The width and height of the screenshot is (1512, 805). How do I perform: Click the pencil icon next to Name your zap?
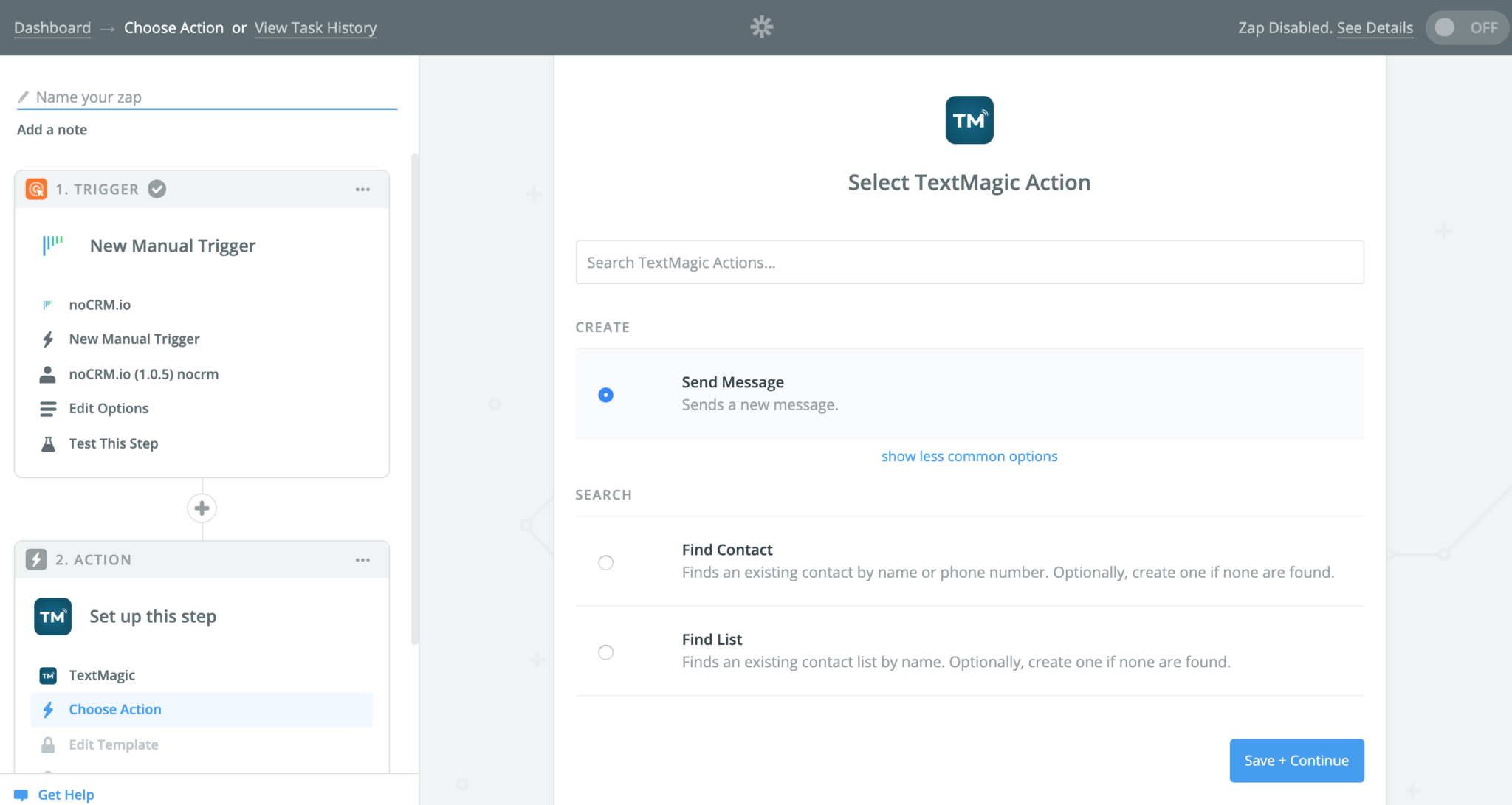click(x=24, y=96)
